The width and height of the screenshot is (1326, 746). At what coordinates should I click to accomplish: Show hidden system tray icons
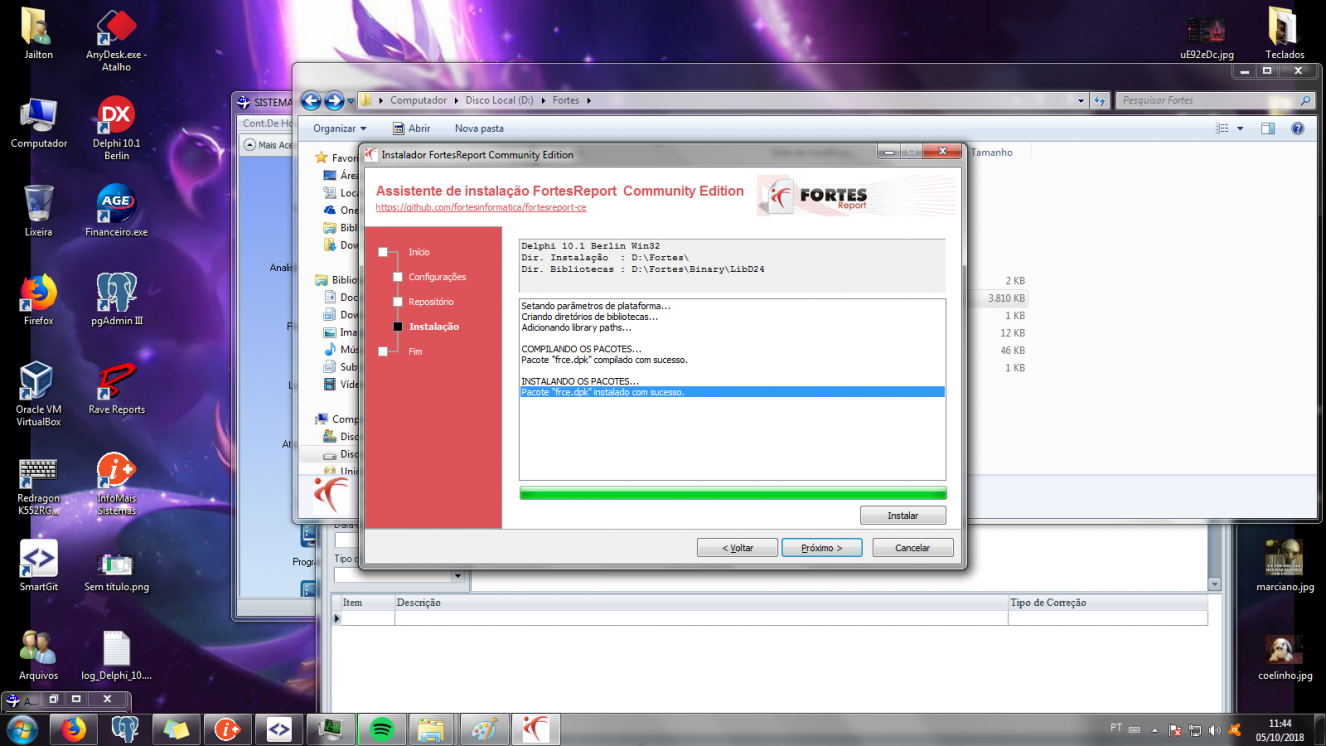[x=1154, y=730]
